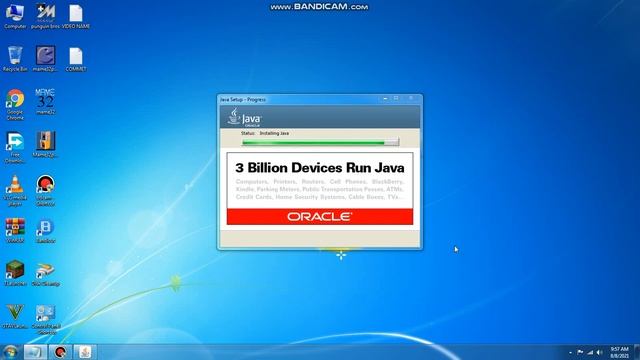Minimize the Java Setup window

click(385, 98)
